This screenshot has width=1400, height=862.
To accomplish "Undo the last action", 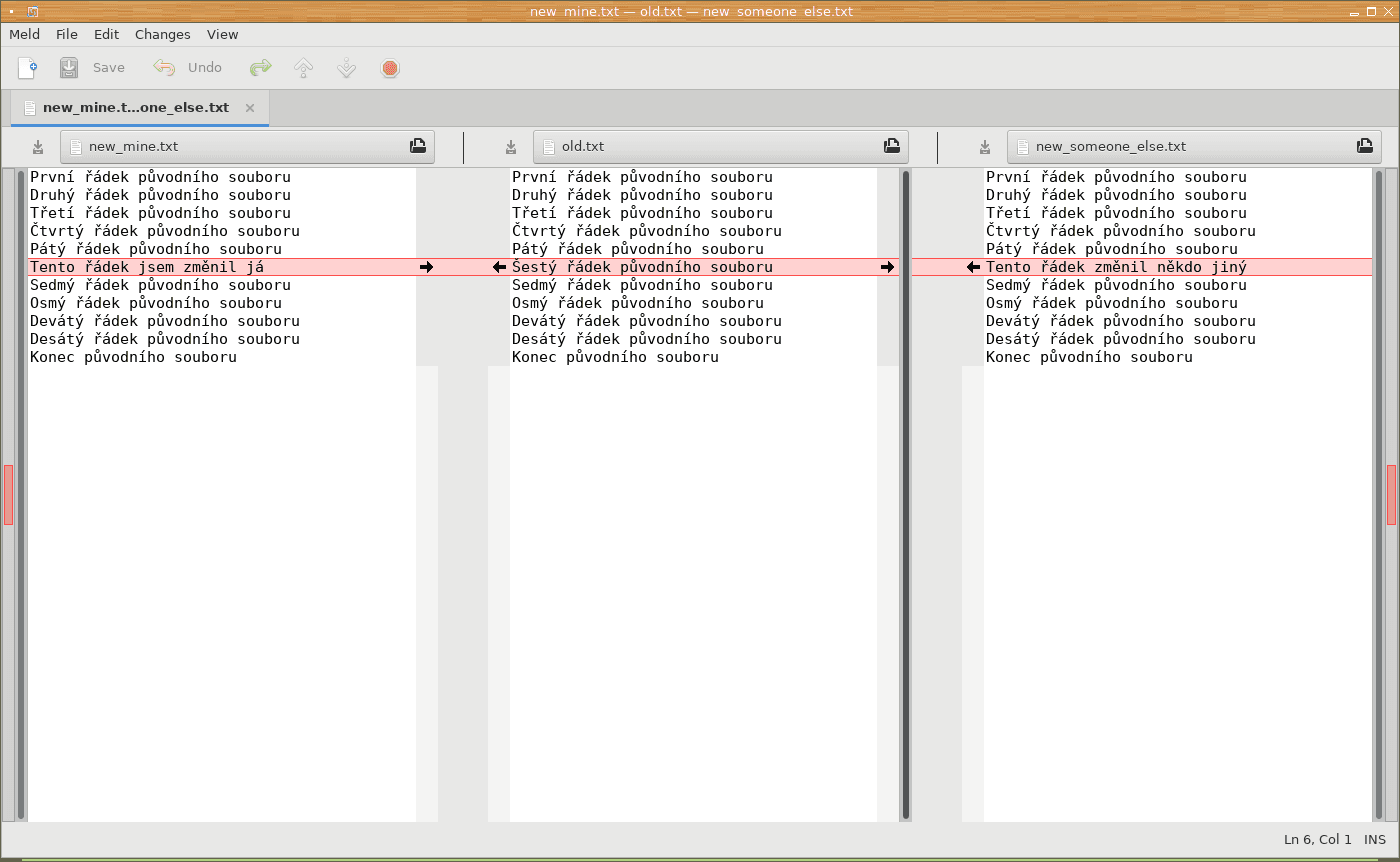I will [x=188, y=68].
